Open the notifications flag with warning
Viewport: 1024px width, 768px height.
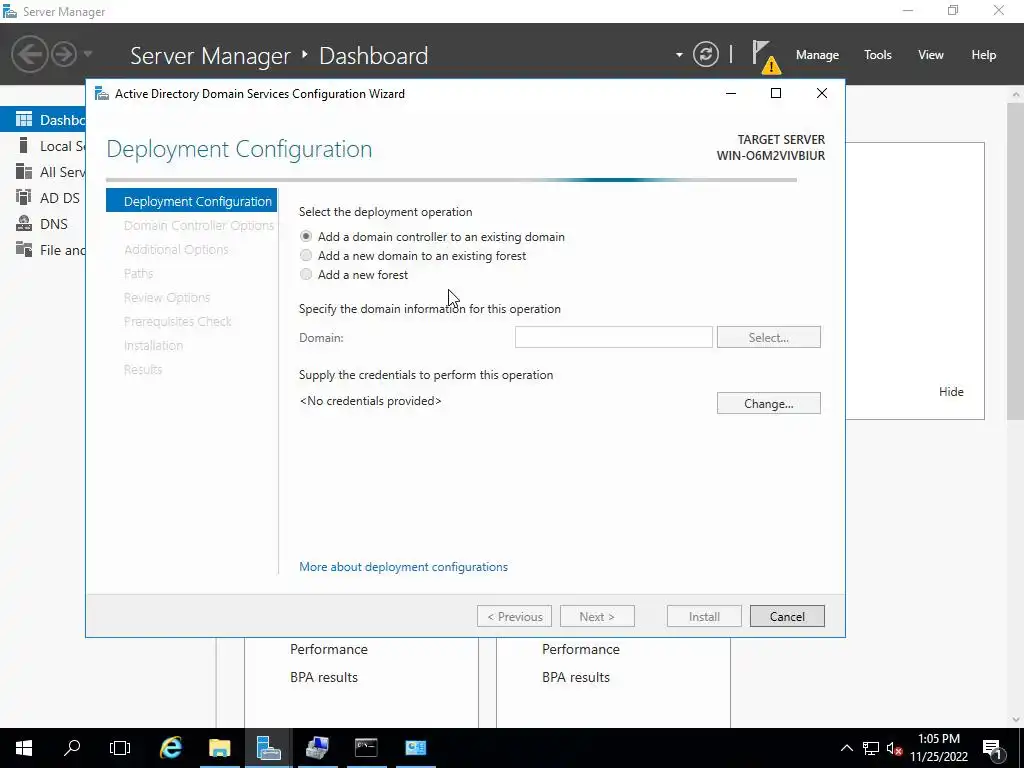point(765,56)
